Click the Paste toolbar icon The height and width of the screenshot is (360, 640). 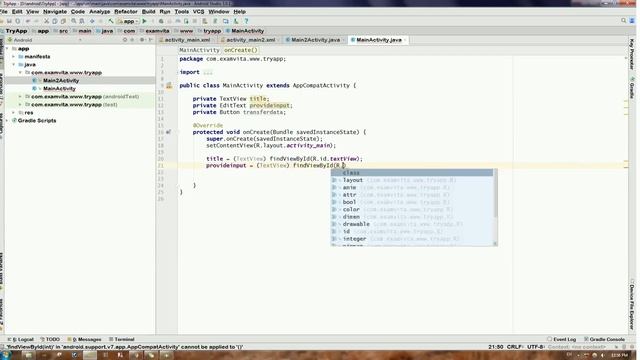[63, 21]
